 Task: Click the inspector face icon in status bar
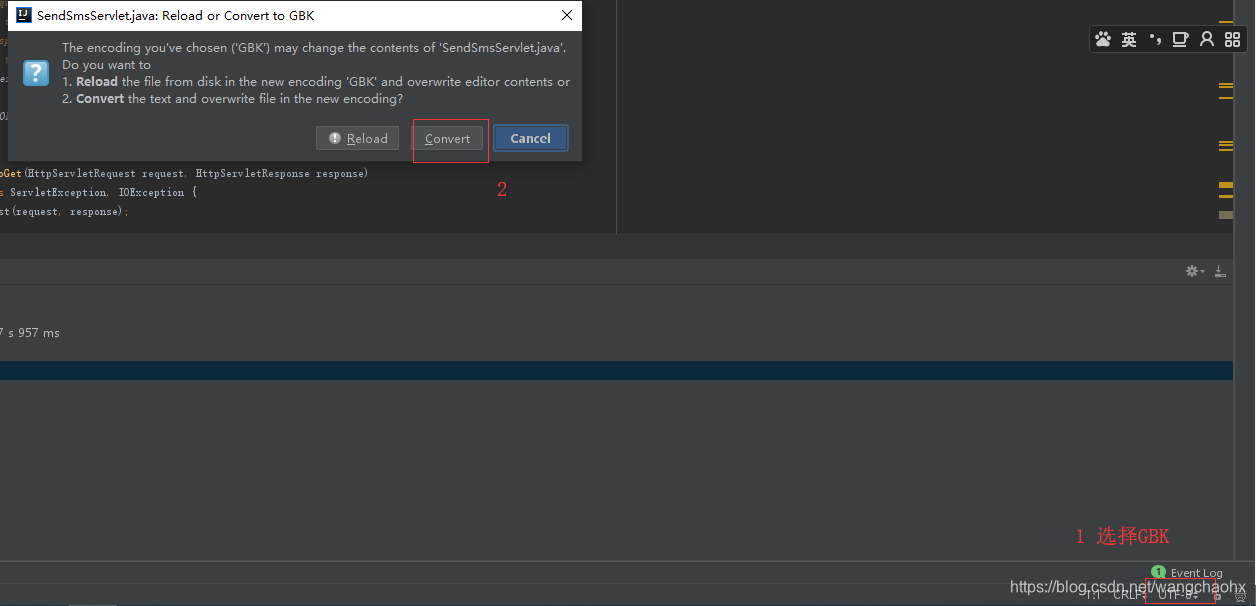[1240, 596]
